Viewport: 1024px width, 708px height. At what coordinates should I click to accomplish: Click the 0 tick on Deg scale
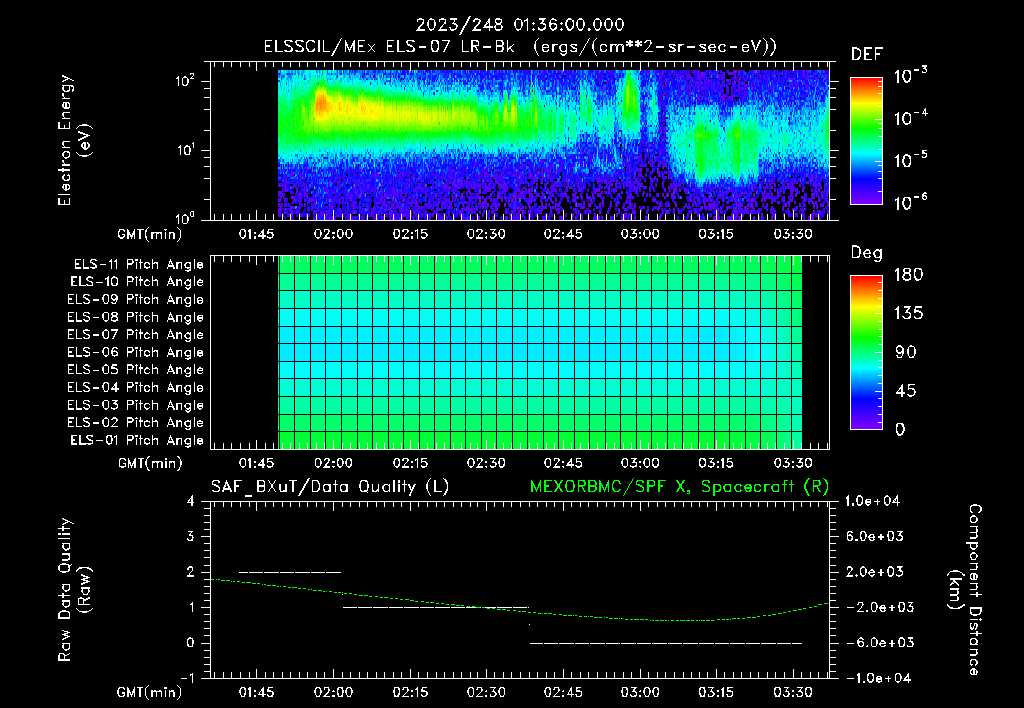tap(901, 430)
